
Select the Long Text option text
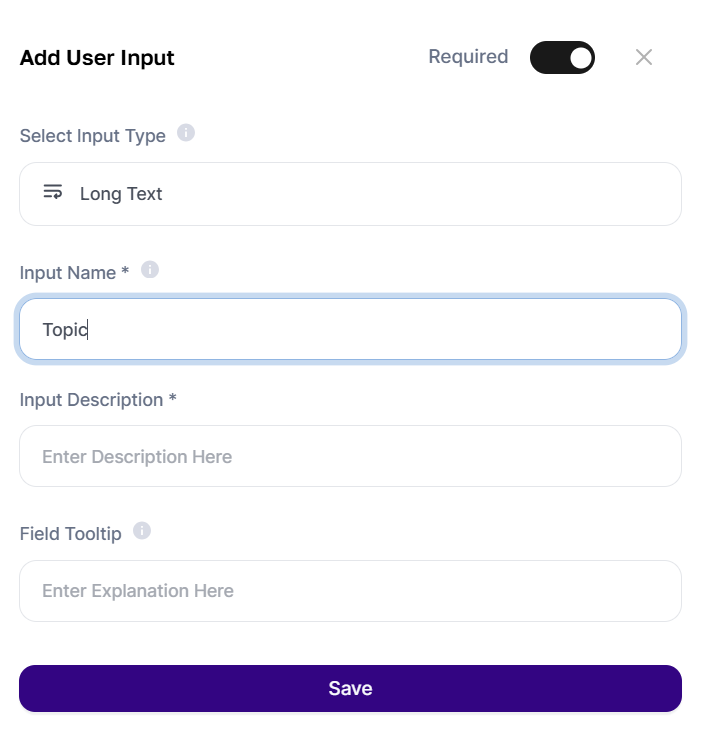coord(121,194)
